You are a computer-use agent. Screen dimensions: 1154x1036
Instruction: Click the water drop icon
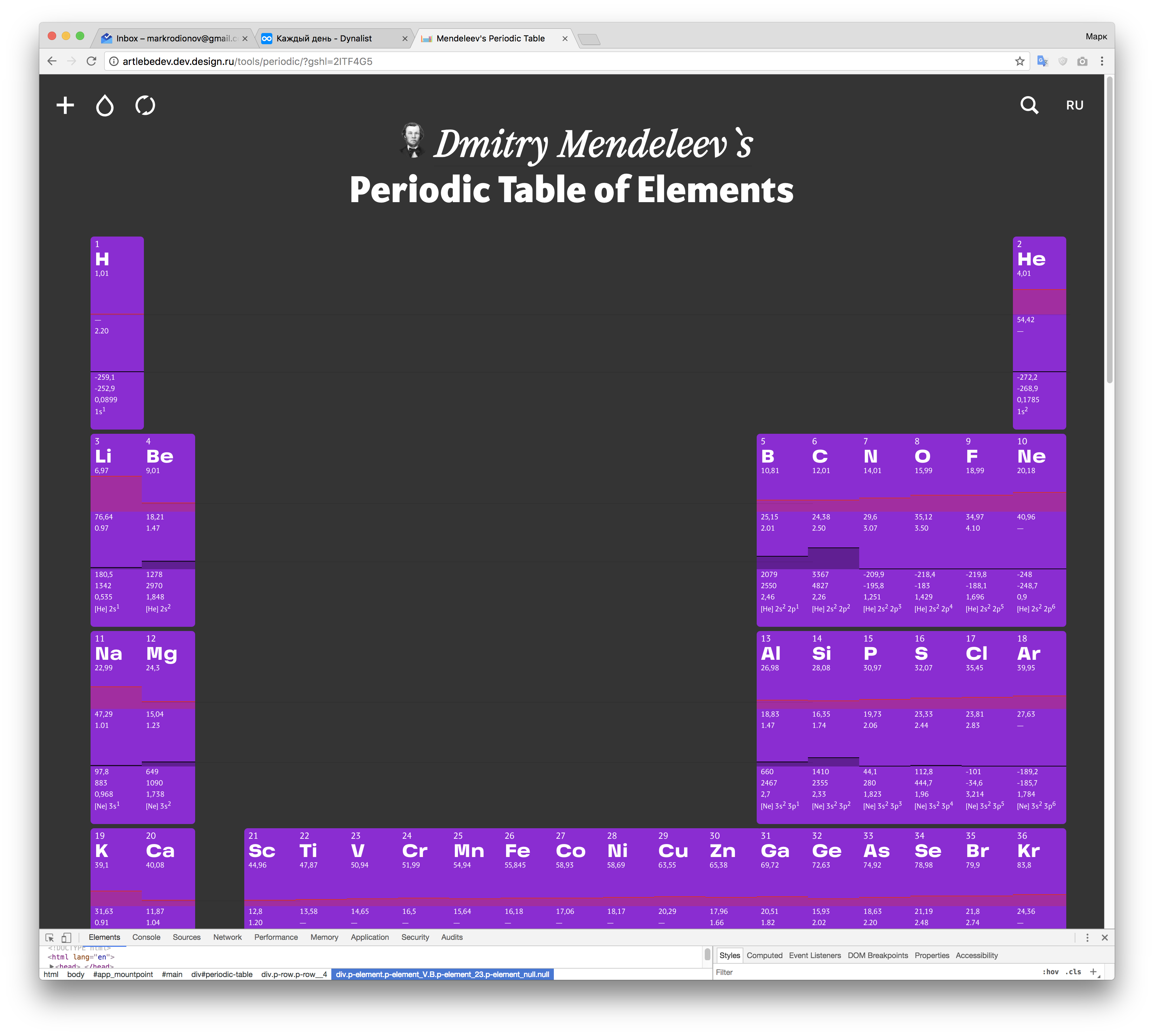105,105
